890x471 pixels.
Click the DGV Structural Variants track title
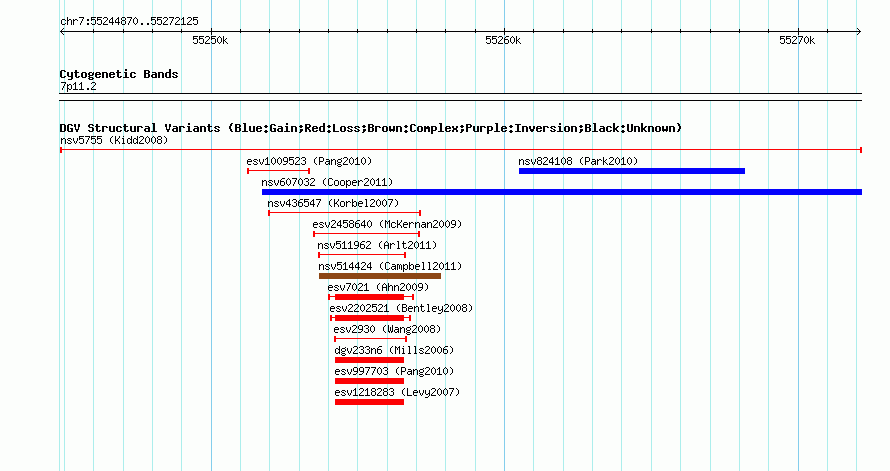pos(371,128)
